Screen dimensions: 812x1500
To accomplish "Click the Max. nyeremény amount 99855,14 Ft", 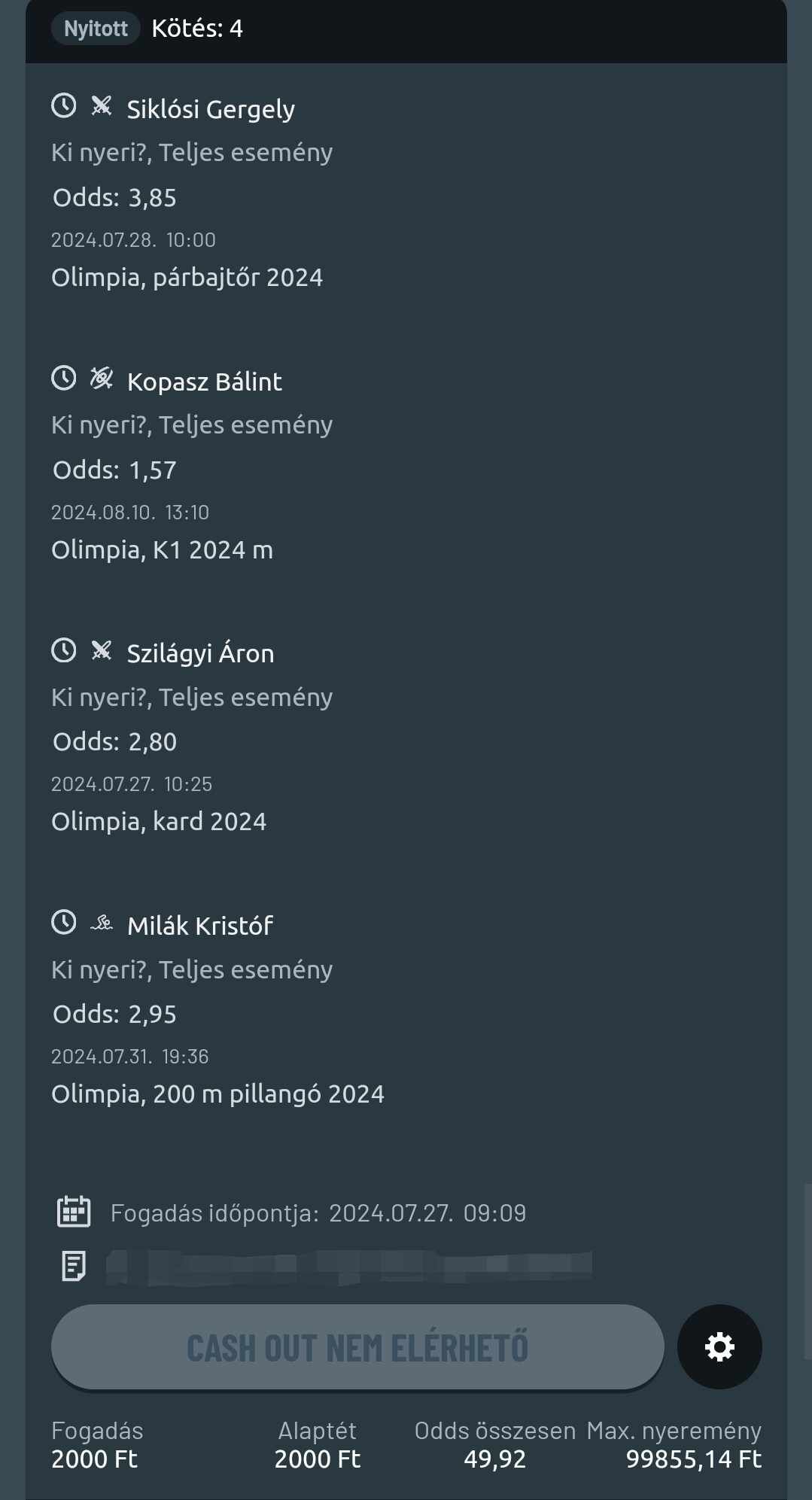I will 693,1459.
